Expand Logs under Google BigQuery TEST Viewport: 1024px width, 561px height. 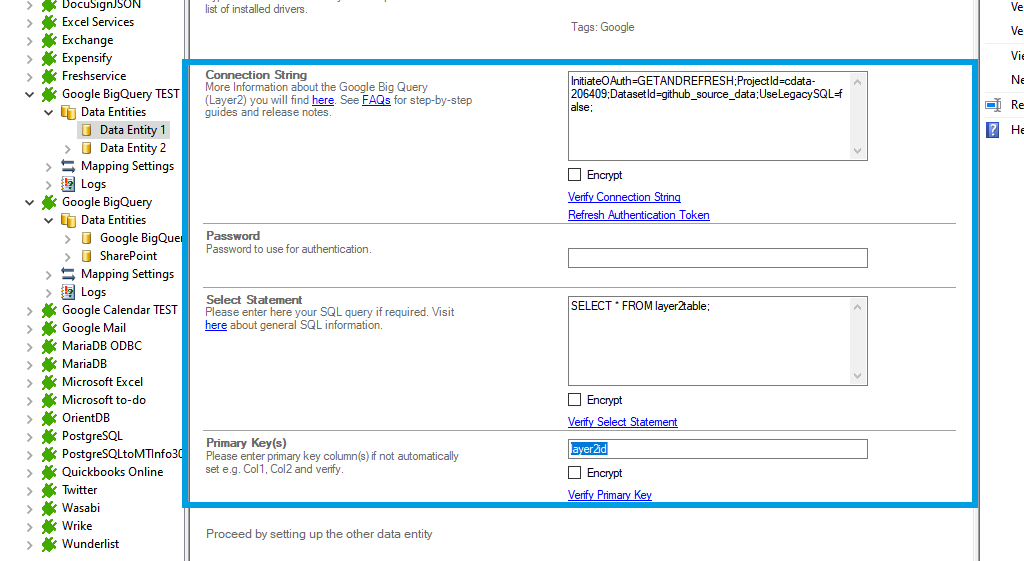[x=48, y=185]
